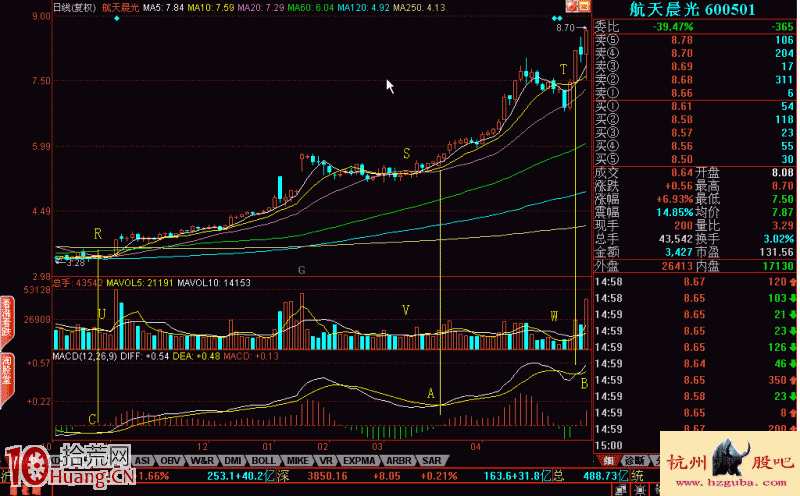800x496 pixels.
Task: Click the cyan diamond marker at chart top-left
Action: coord(117,18)
